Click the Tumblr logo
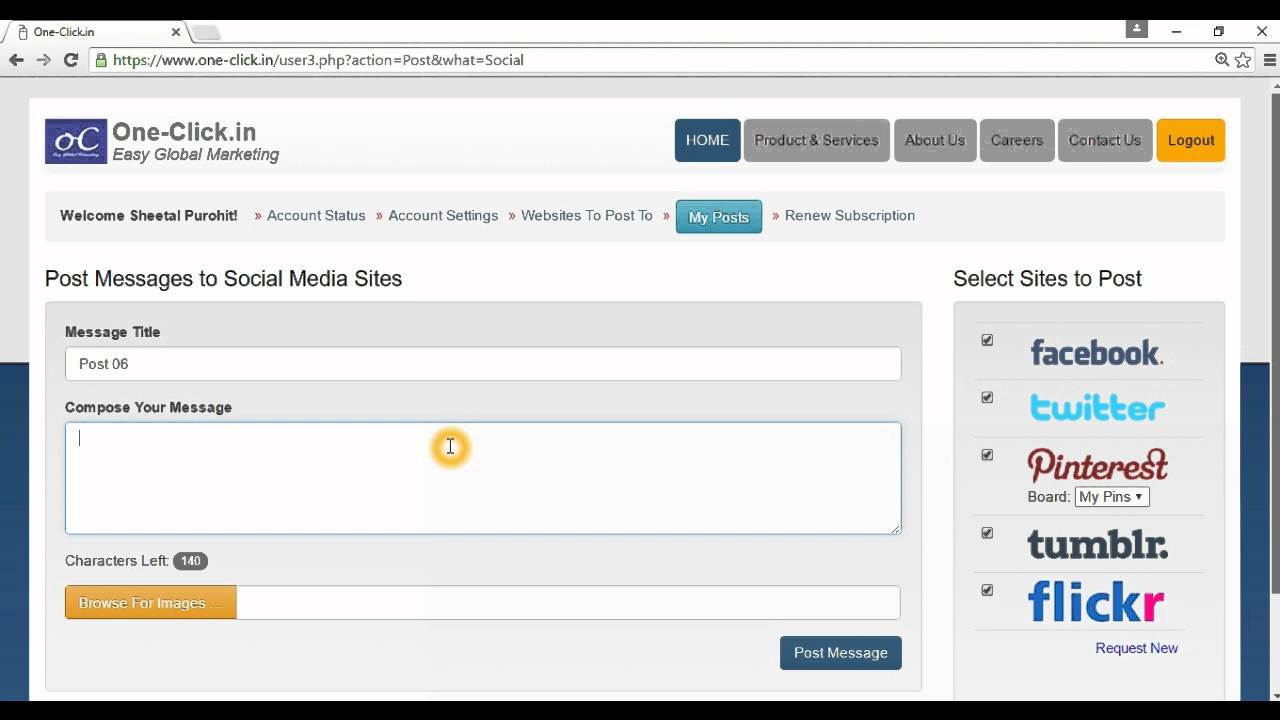 point(1097,544)
